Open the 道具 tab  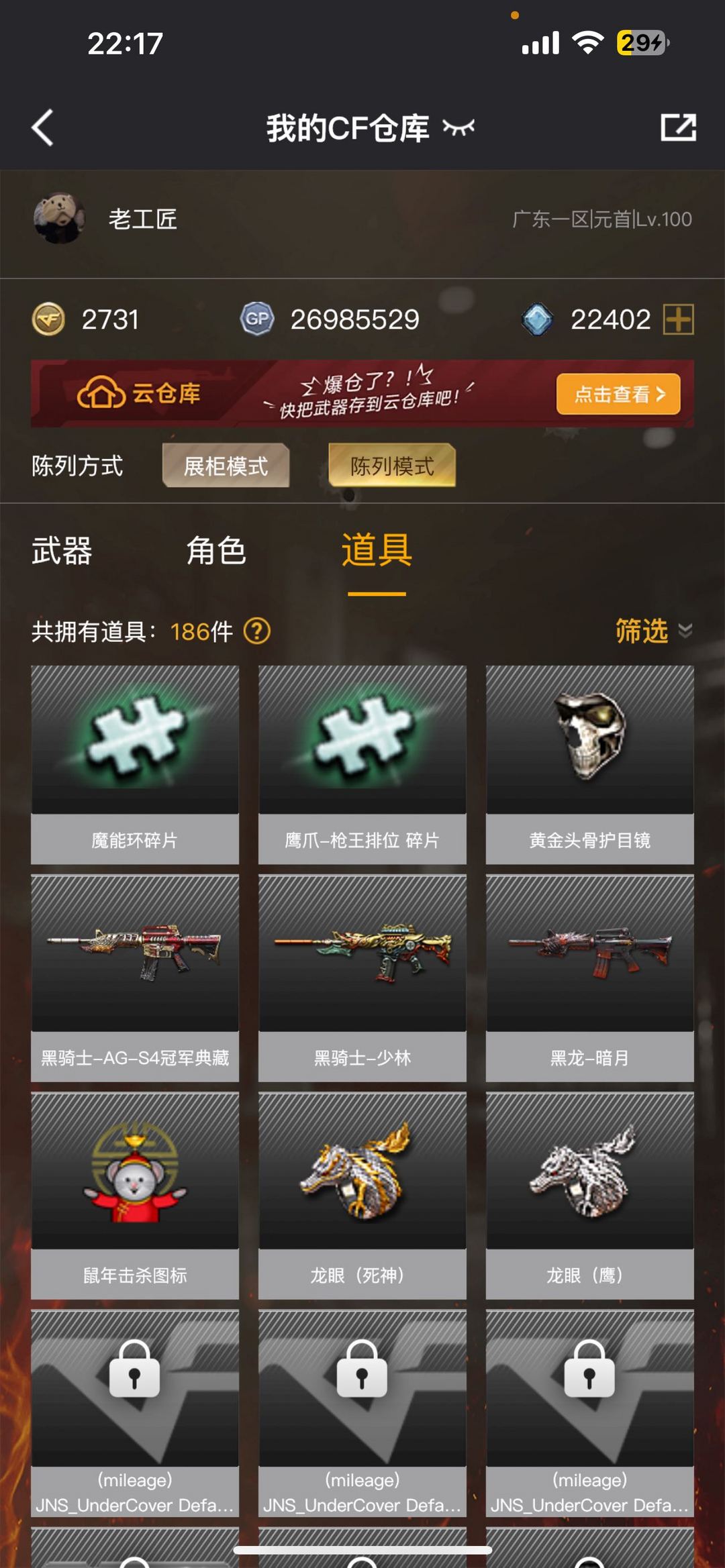point(377,551)
